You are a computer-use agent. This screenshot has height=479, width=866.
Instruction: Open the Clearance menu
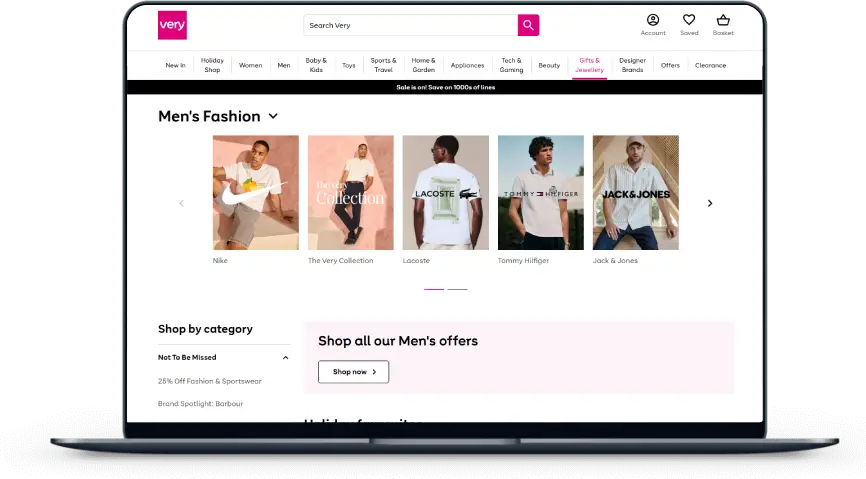pyautogui.click(x=710, y=65)
